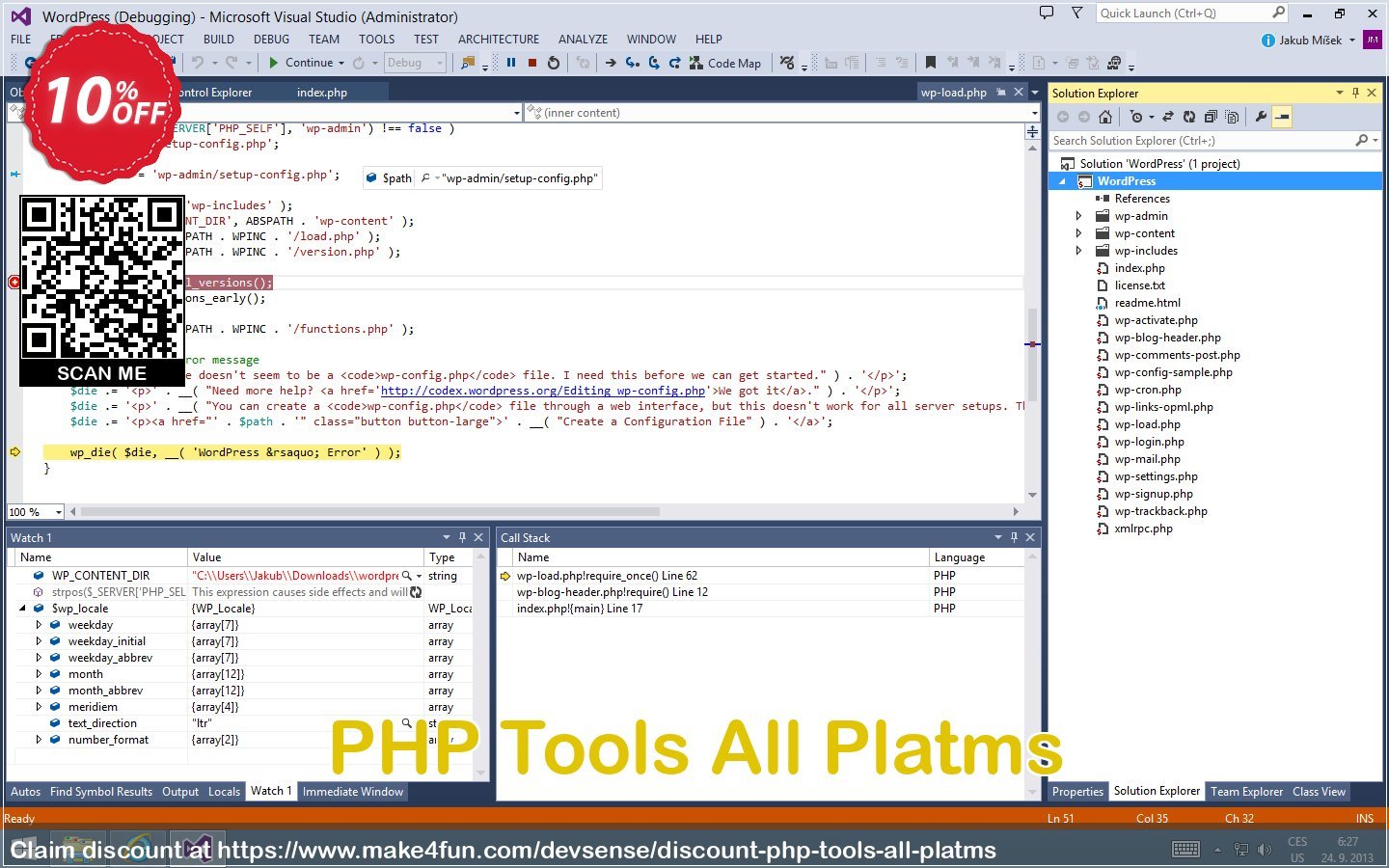
Task: Click Solution Explorer search magnifier
Action: [x=1361, y=140]
